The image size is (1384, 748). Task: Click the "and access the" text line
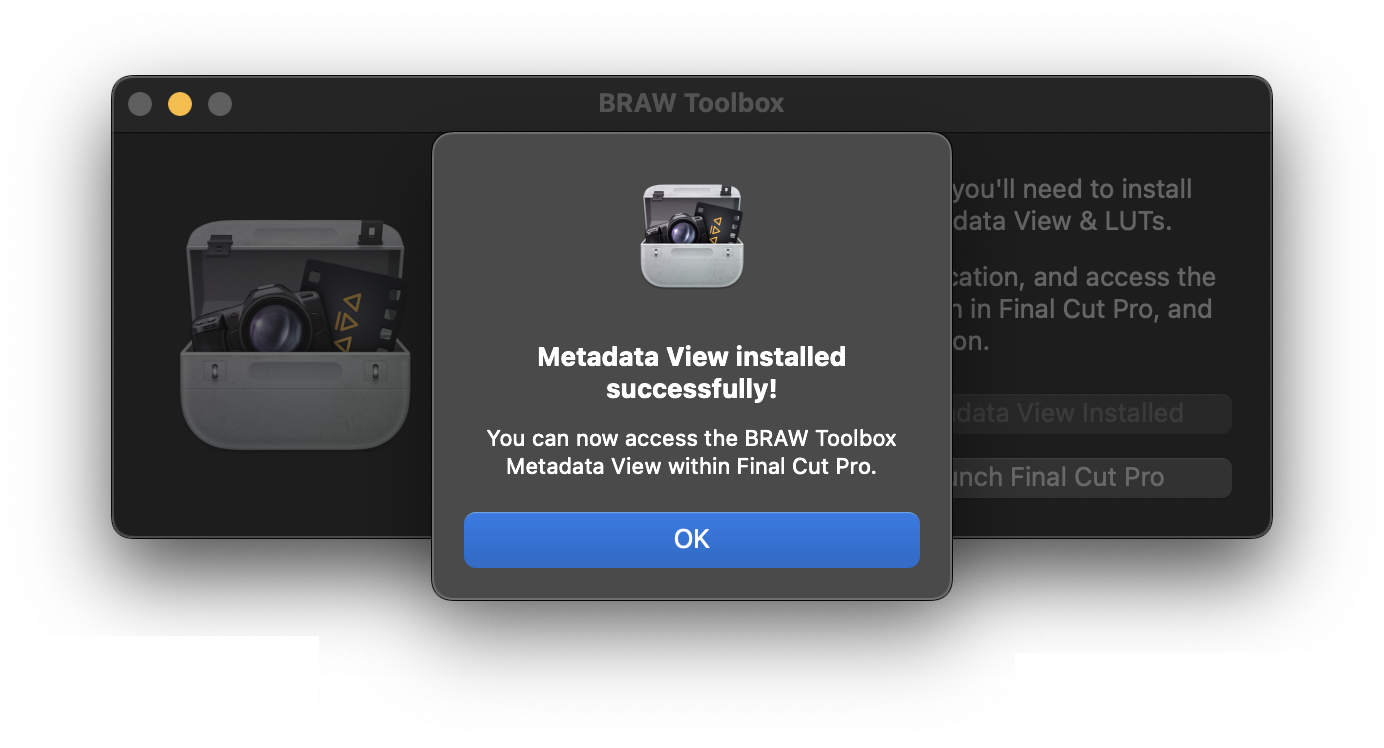click(1084, 277)
